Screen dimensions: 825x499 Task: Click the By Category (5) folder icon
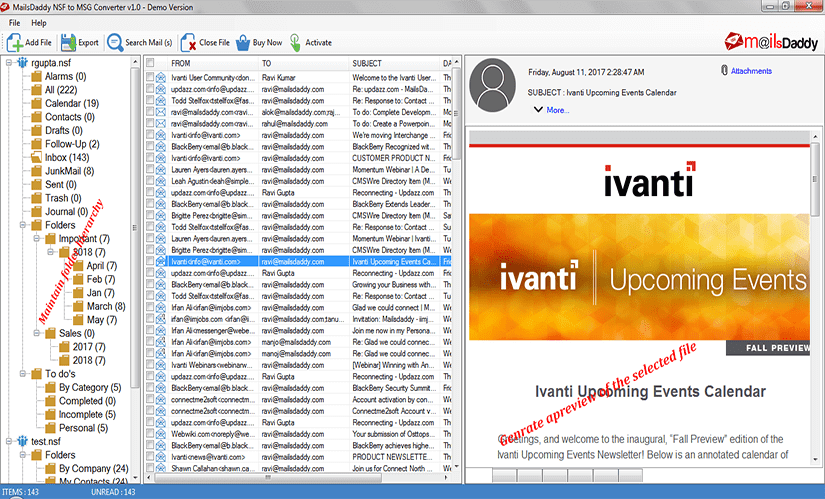[51, 387]
